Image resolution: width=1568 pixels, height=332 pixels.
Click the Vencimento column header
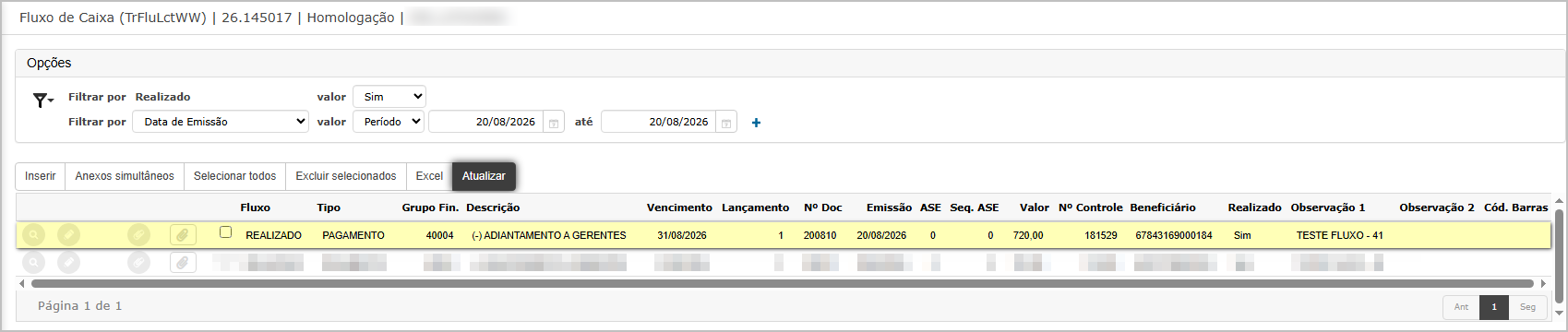coord(679,207)
